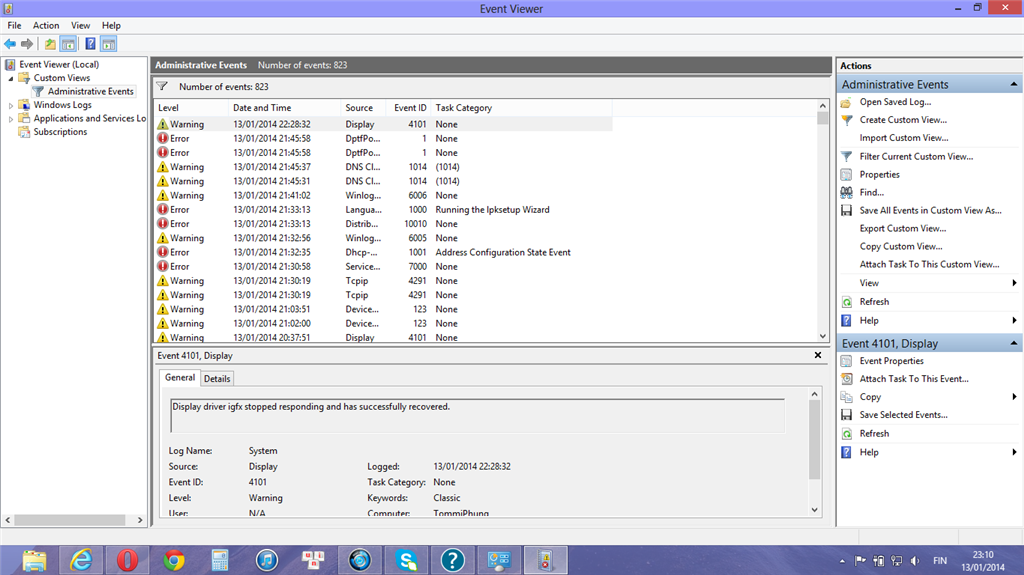Expand Help submenu arrow under Administrative Events
Image resolution: width=1024 pixels, height=575 pixels.
coord(1014,320)
